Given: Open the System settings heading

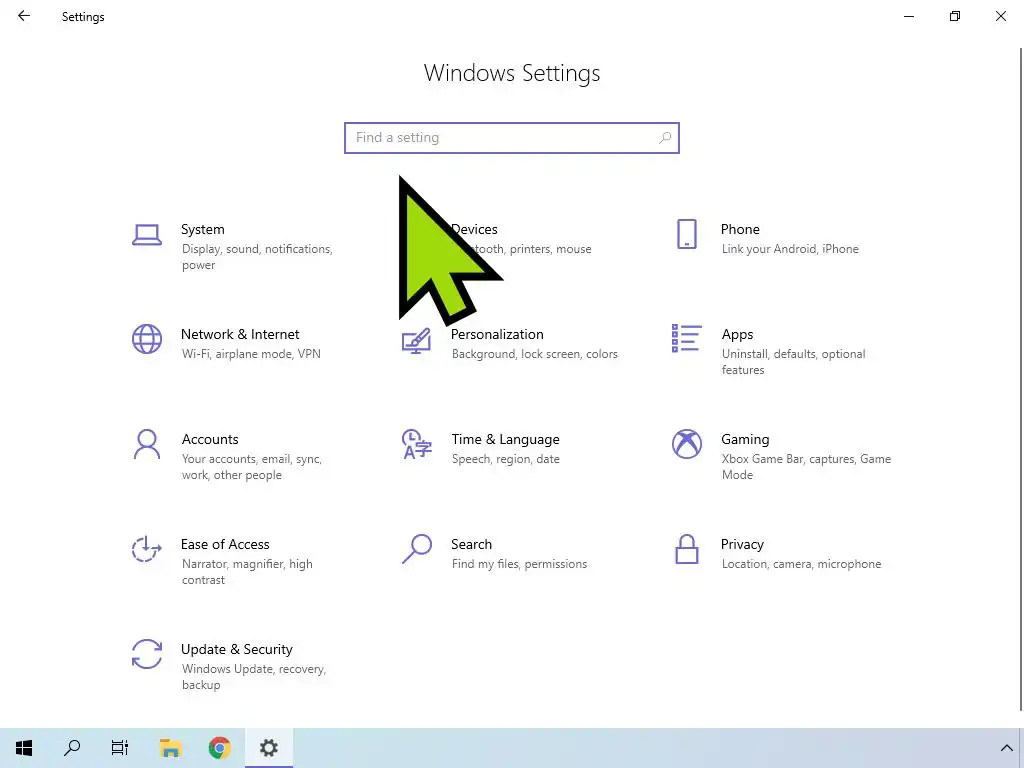Looking at the screenshot, I should [x=202, y=229].
